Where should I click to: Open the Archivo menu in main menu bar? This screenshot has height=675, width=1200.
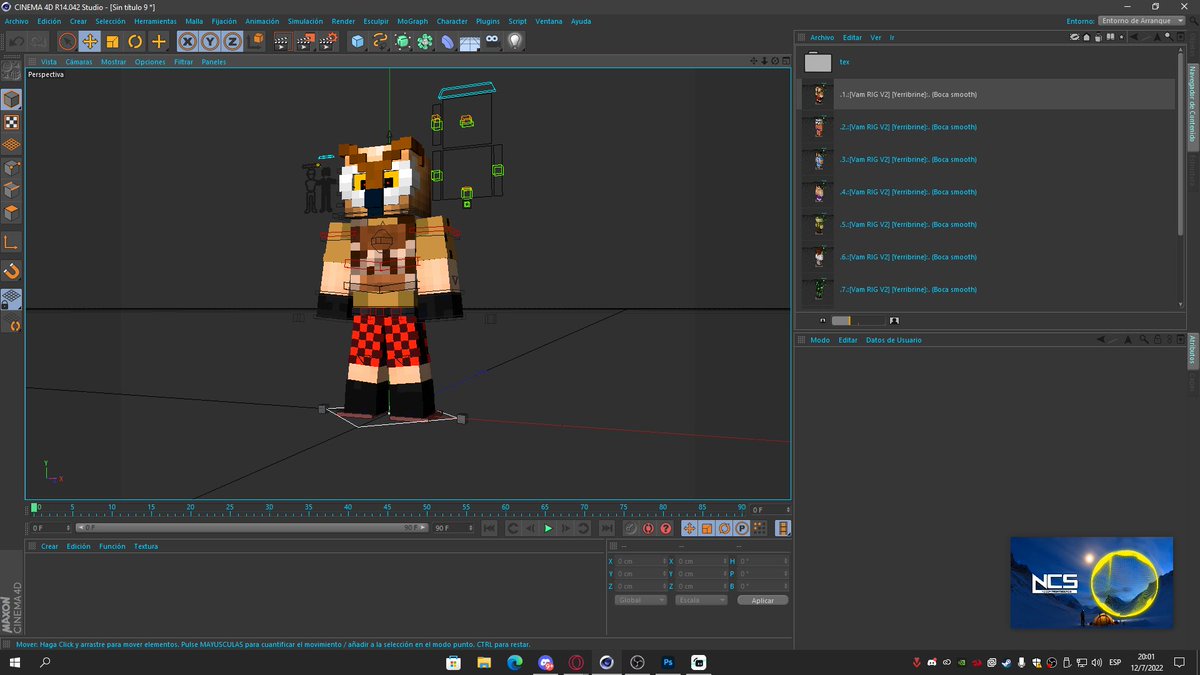[x=17, y=21]
